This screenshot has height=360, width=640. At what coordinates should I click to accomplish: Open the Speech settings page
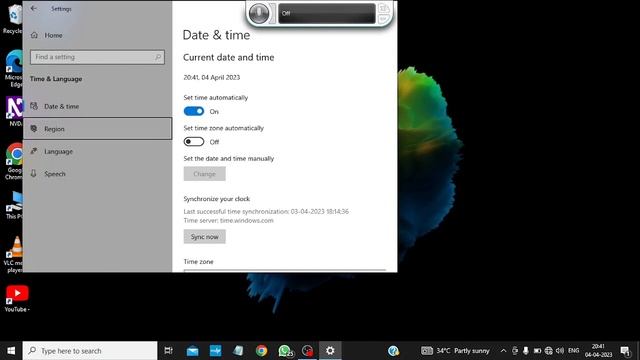(x=97, y=174)
